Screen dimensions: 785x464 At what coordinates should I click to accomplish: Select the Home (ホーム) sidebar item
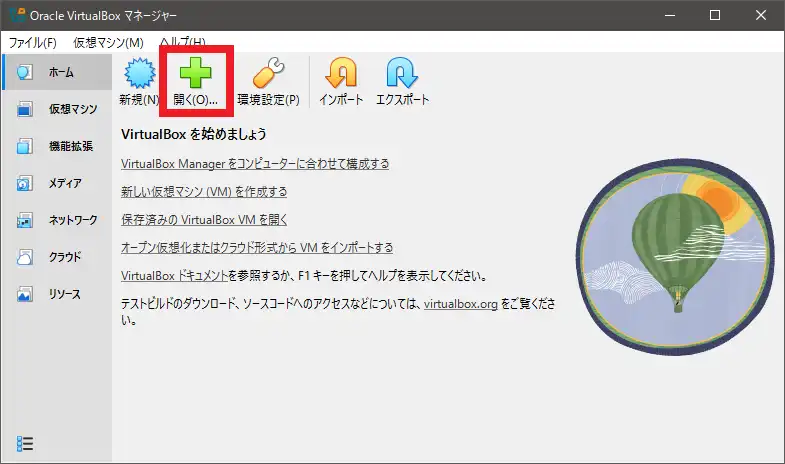[57, 72]
